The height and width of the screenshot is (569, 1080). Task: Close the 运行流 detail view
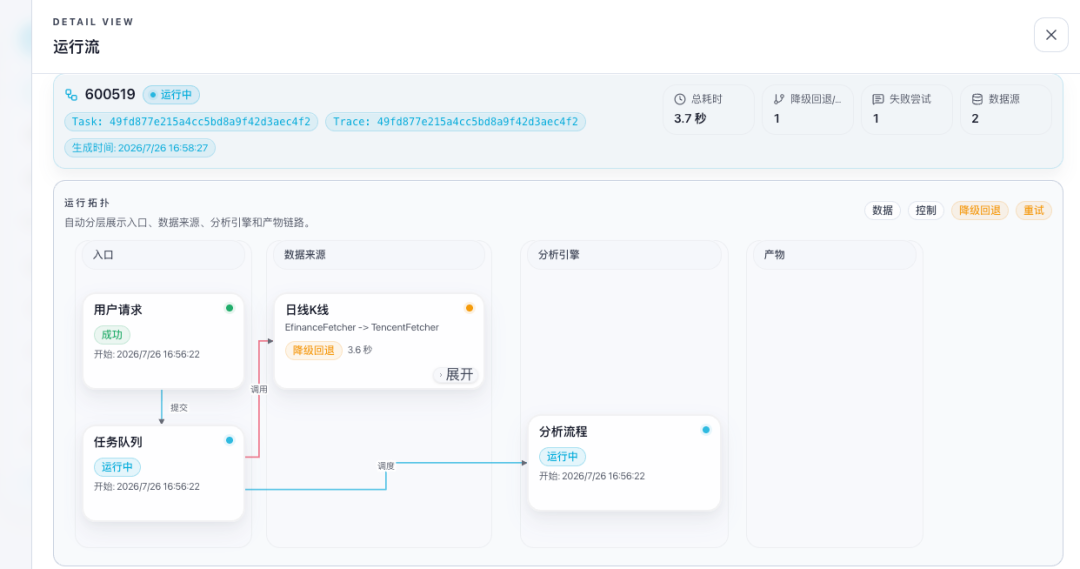(x=1050, y=34)
